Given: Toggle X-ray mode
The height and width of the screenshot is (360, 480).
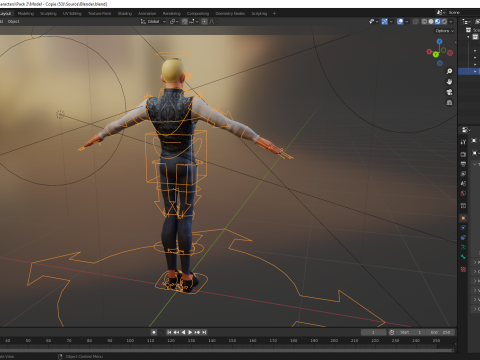Looking at the screenshot, I should click(416, 22).
